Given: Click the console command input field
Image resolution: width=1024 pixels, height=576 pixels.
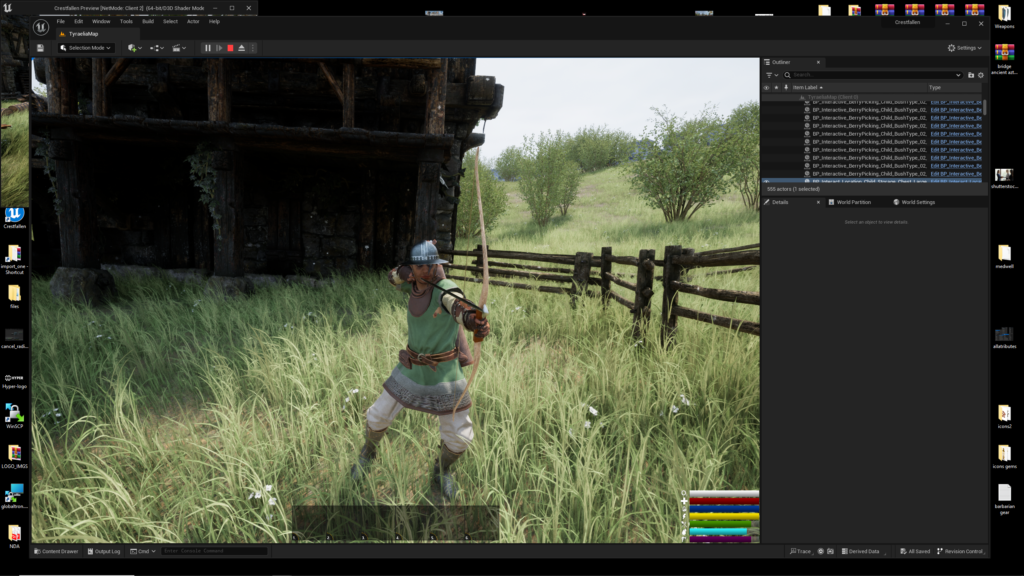Looking at the screenshot, I should tap(214, 551).
